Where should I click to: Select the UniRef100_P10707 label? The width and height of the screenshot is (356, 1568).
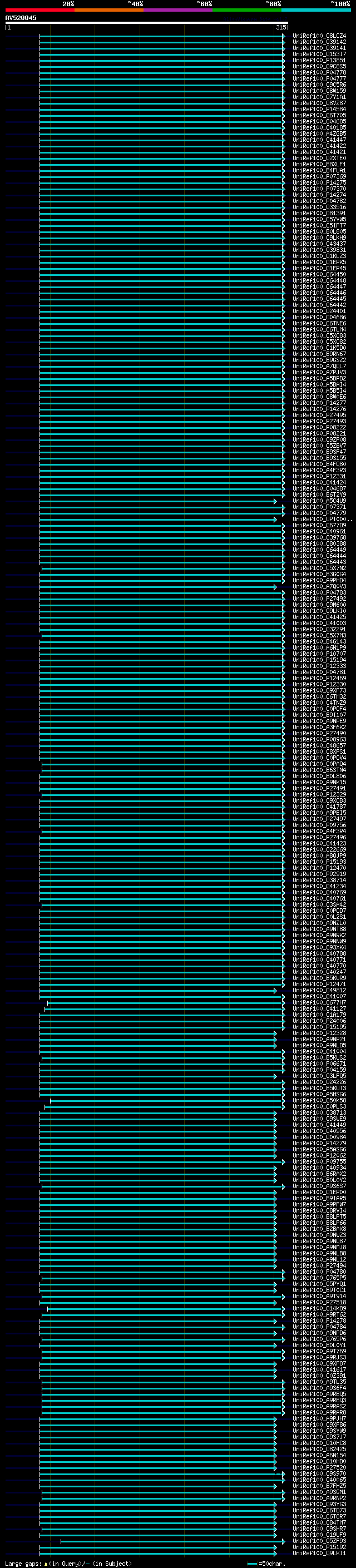pyautogui.click(x=319, y=654)
